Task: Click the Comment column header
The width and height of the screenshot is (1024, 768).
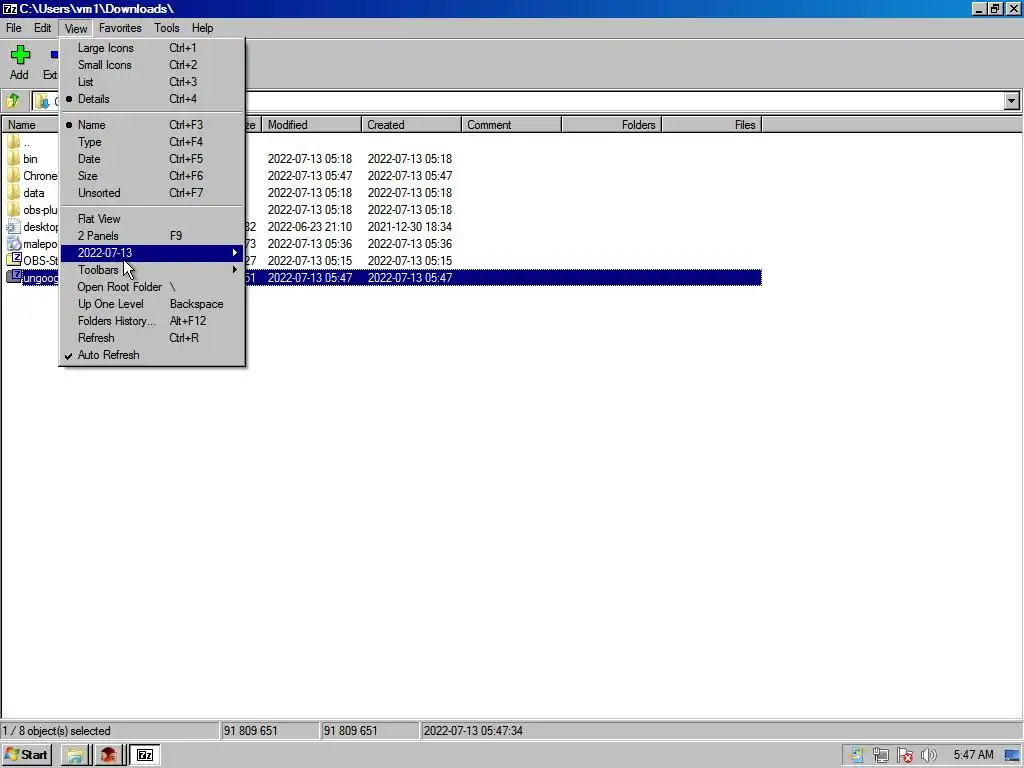Action: (x=511, y=125)
